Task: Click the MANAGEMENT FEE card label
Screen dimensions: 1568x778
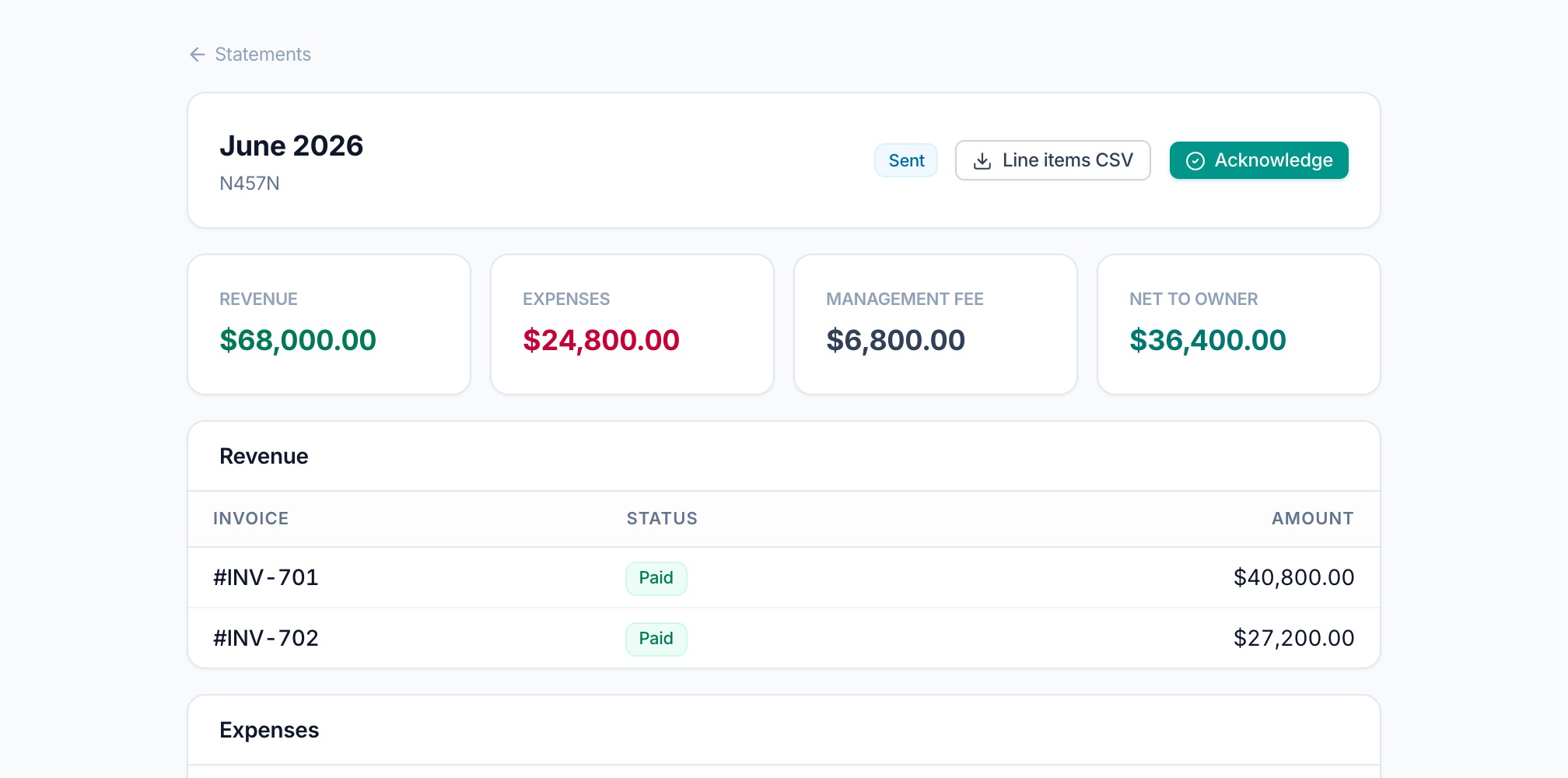Action: 905,300
